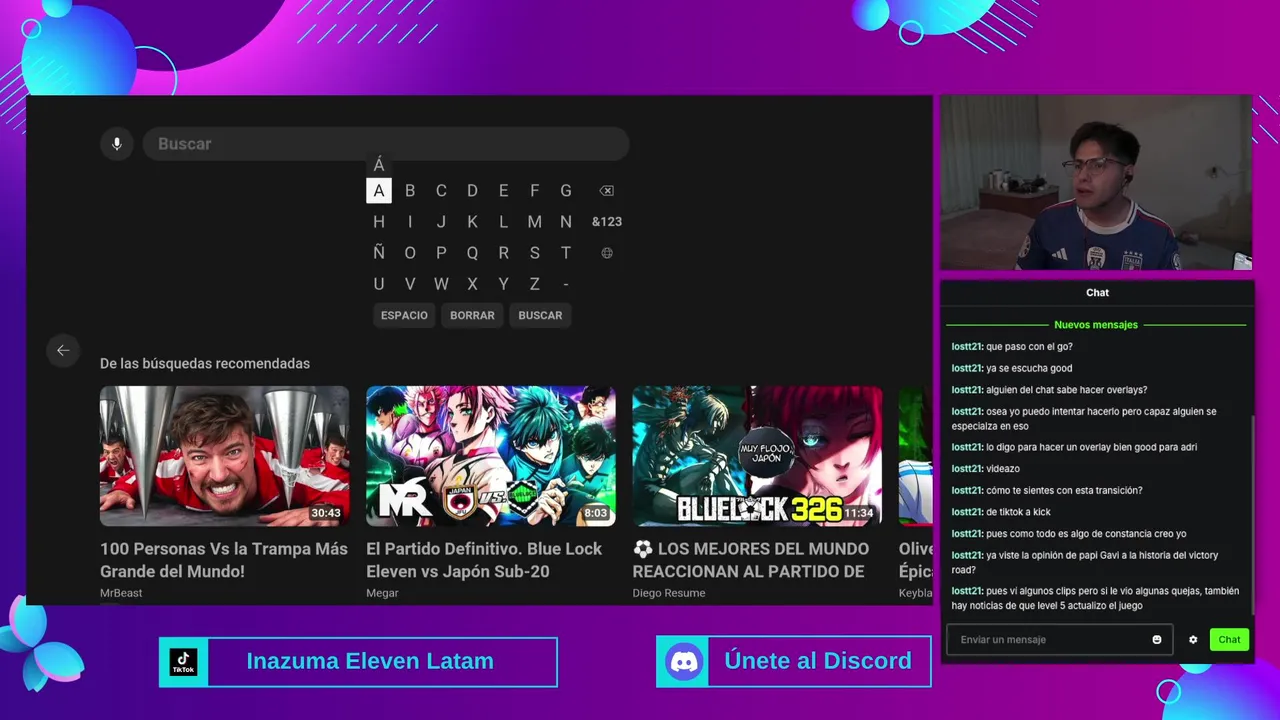Select letter D on the on-screen keyboard
1280x720 pixels.
(x=472, y=191)
